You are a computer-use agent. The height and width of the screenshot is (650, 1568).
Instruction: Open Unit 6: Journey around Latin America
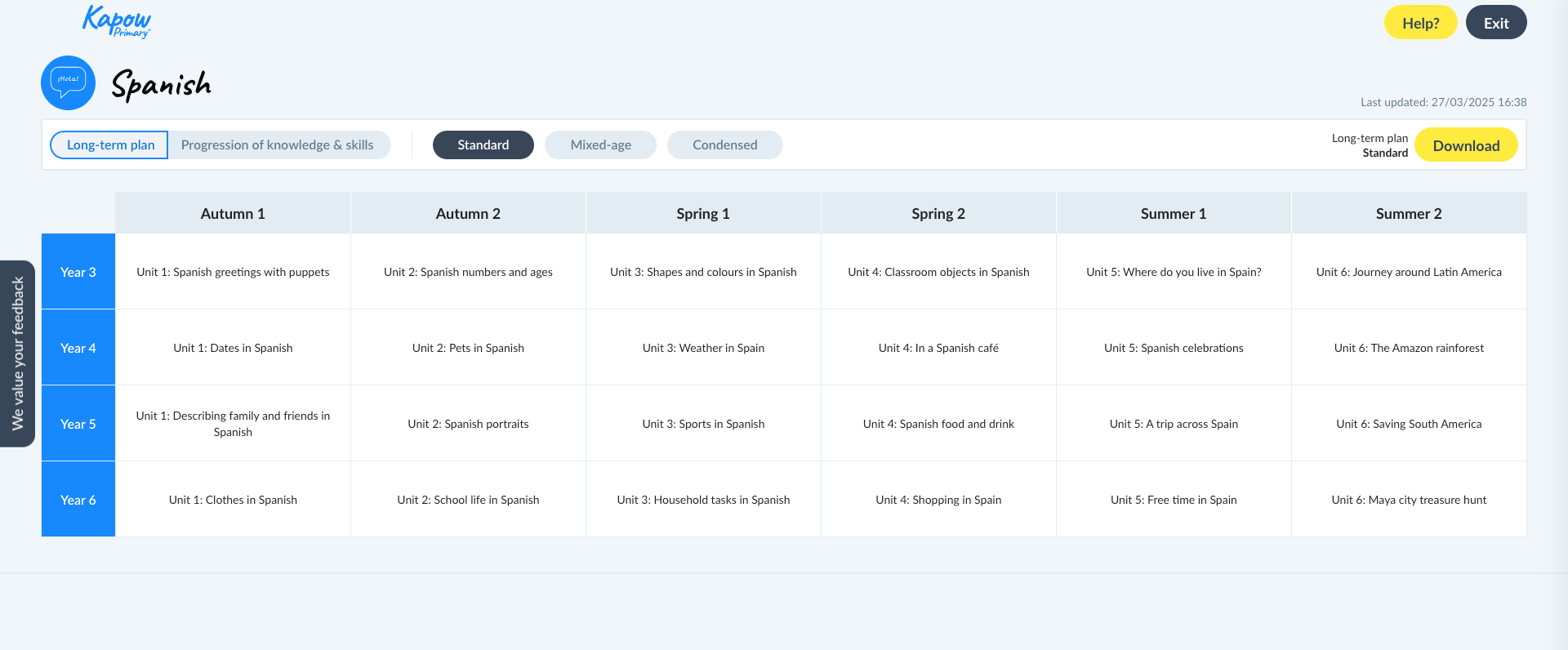point(1409,272)
